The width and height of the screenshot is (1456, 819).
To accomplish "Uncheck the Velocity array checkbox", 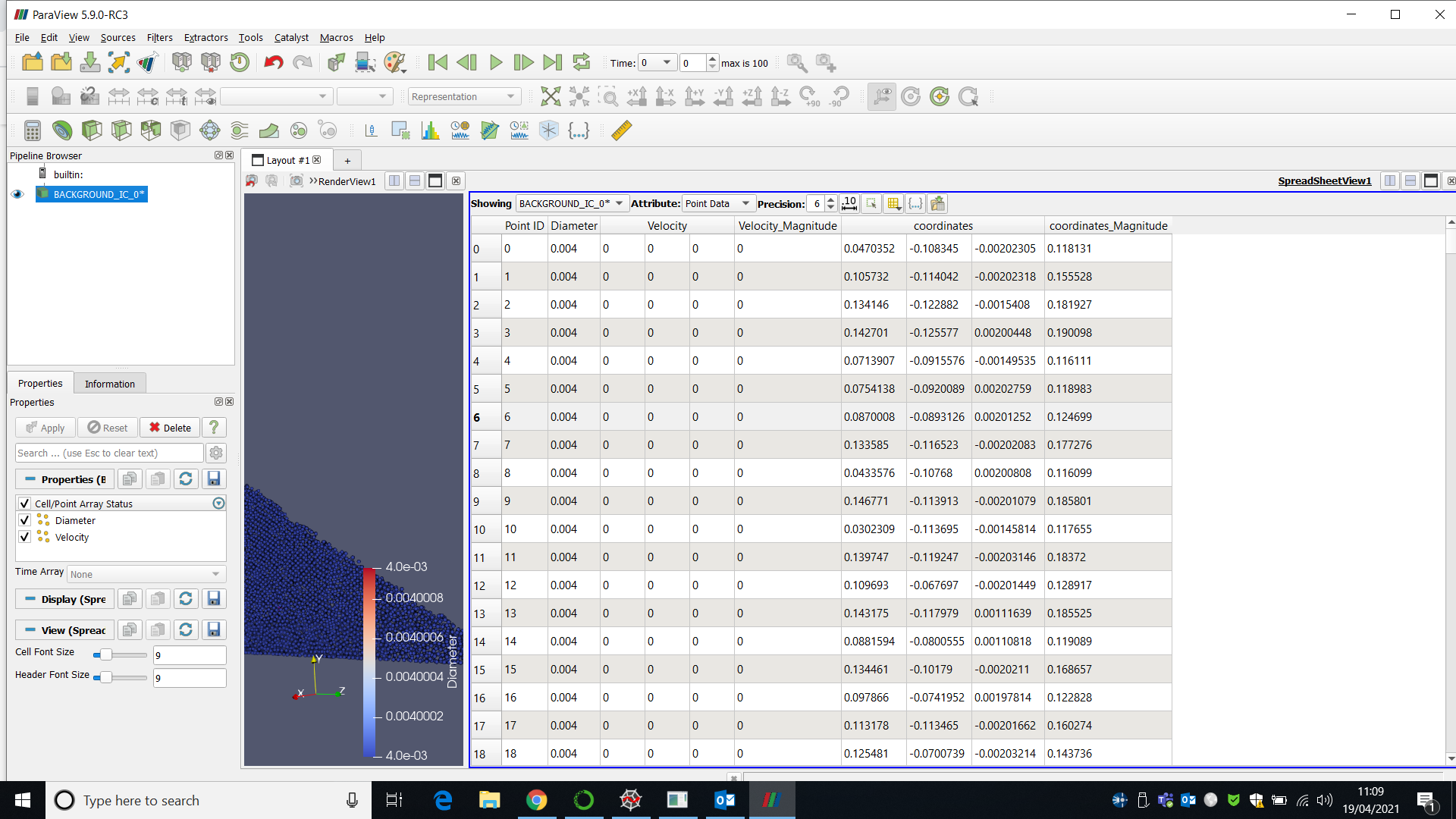I will pos(24,537).
